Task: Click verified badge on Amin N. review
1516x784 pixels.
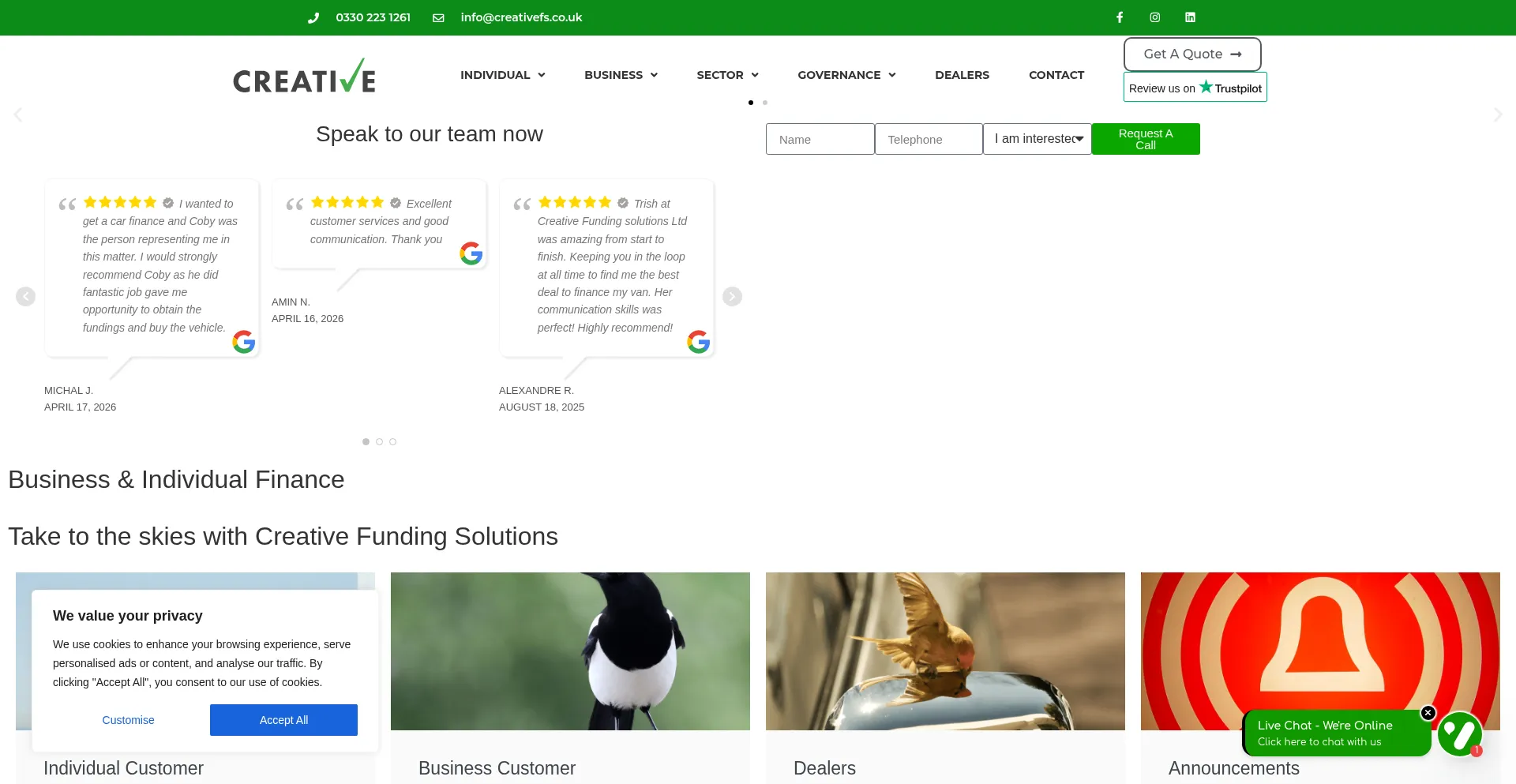Action: 396,203
